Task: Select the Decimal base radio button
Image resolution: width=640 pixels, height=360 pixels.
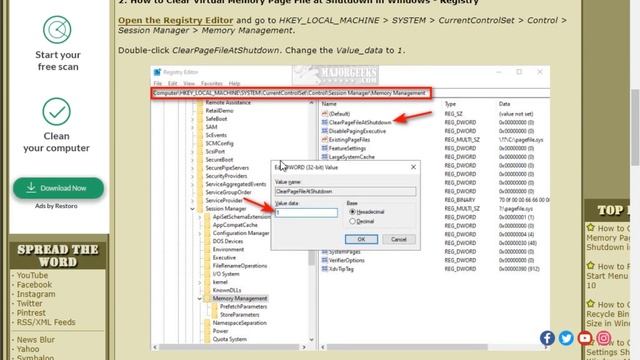Action: [353, 221]
